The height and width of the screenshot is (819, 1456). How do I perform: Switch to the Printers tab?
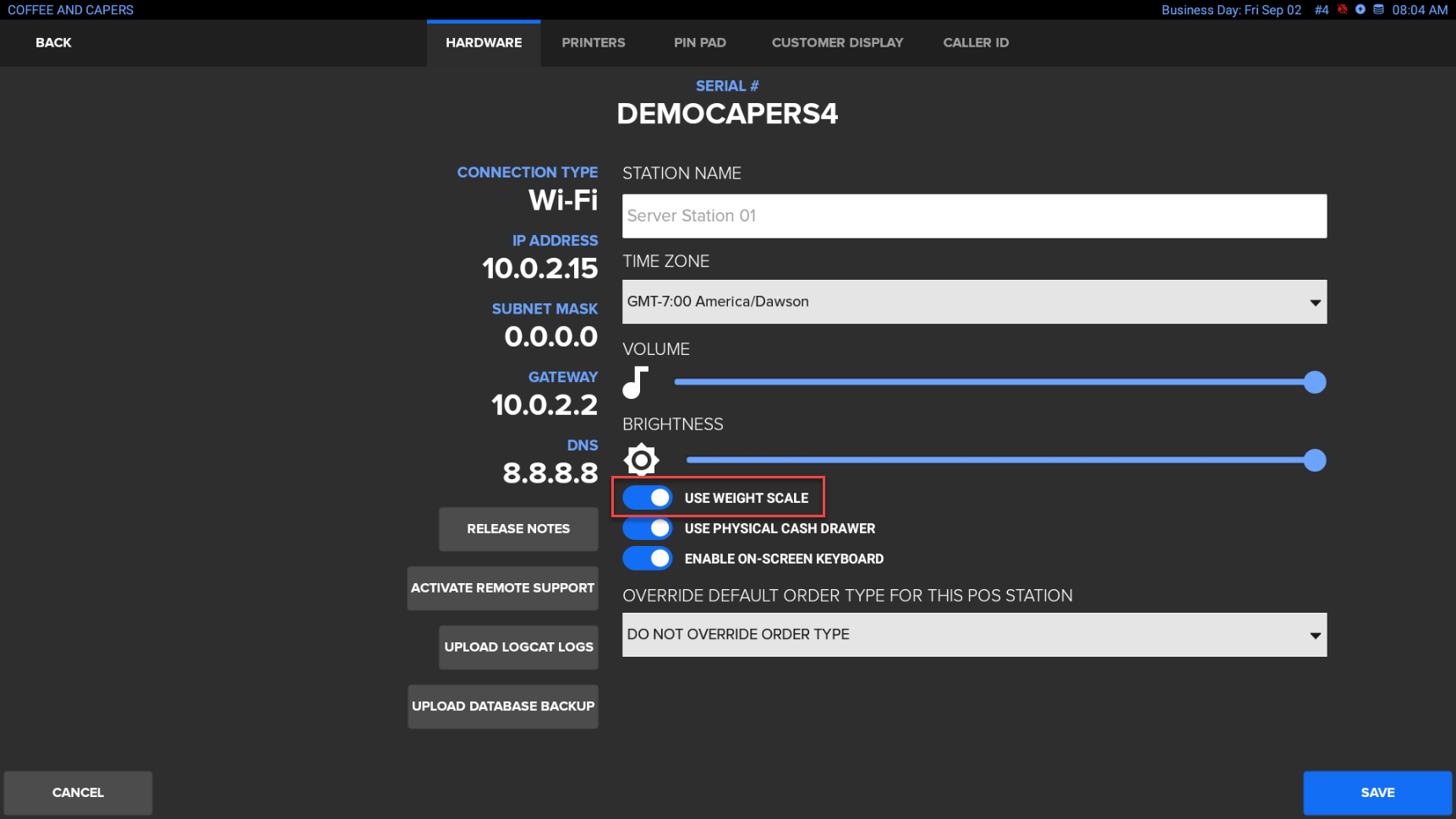tap(594, 43)
